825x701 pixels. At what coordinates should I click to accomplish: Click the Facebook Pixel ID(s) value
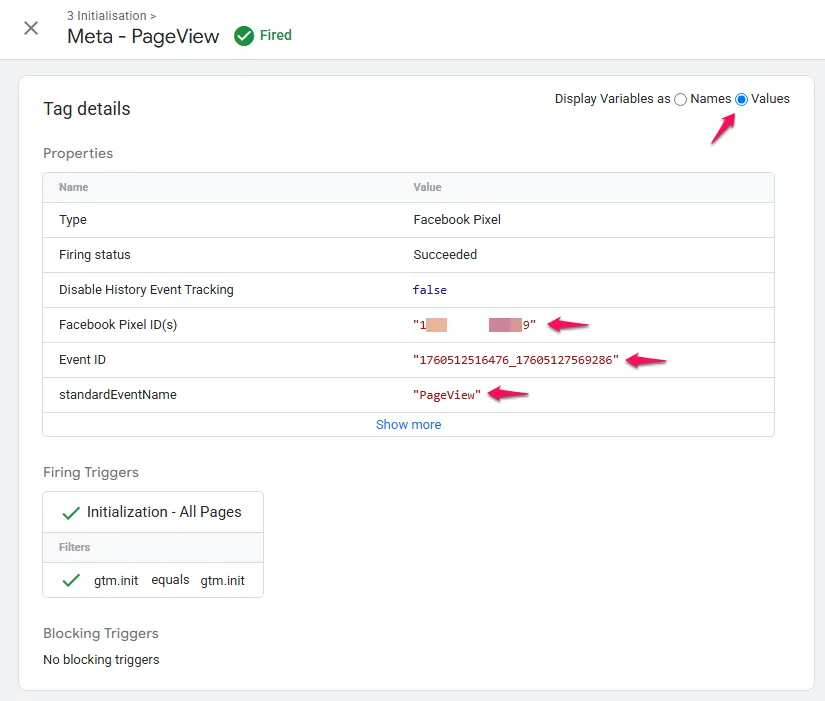pos(474,325)
